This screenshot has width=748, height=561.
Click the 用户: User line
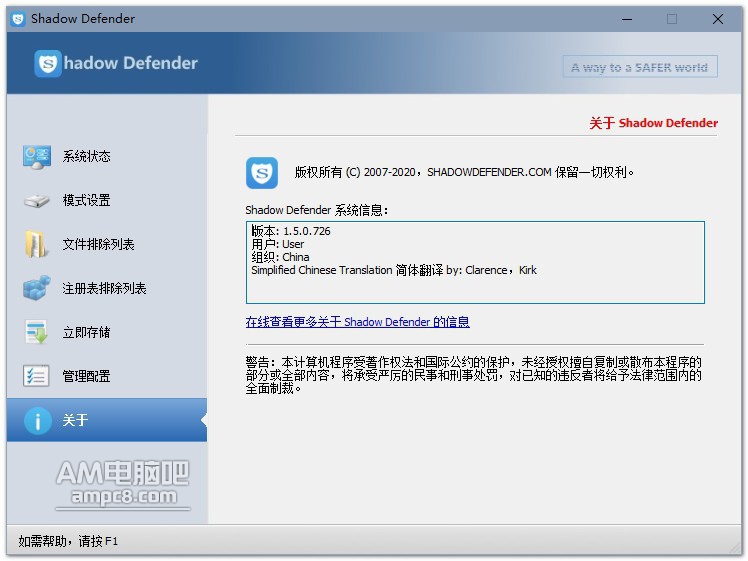coord(278,244)
